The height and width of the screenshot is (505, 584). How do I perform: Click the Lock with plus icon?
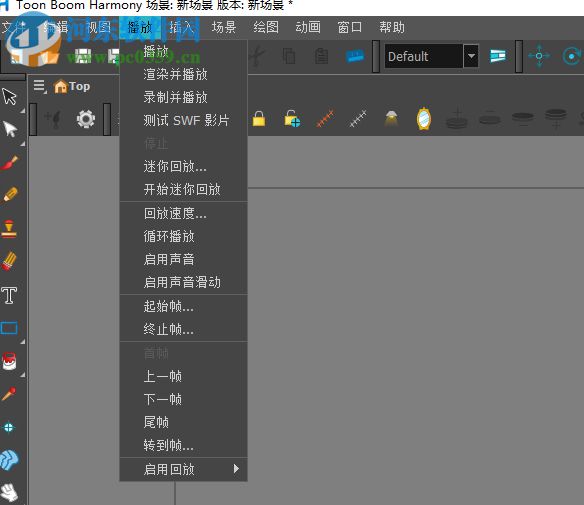[292, 119]
